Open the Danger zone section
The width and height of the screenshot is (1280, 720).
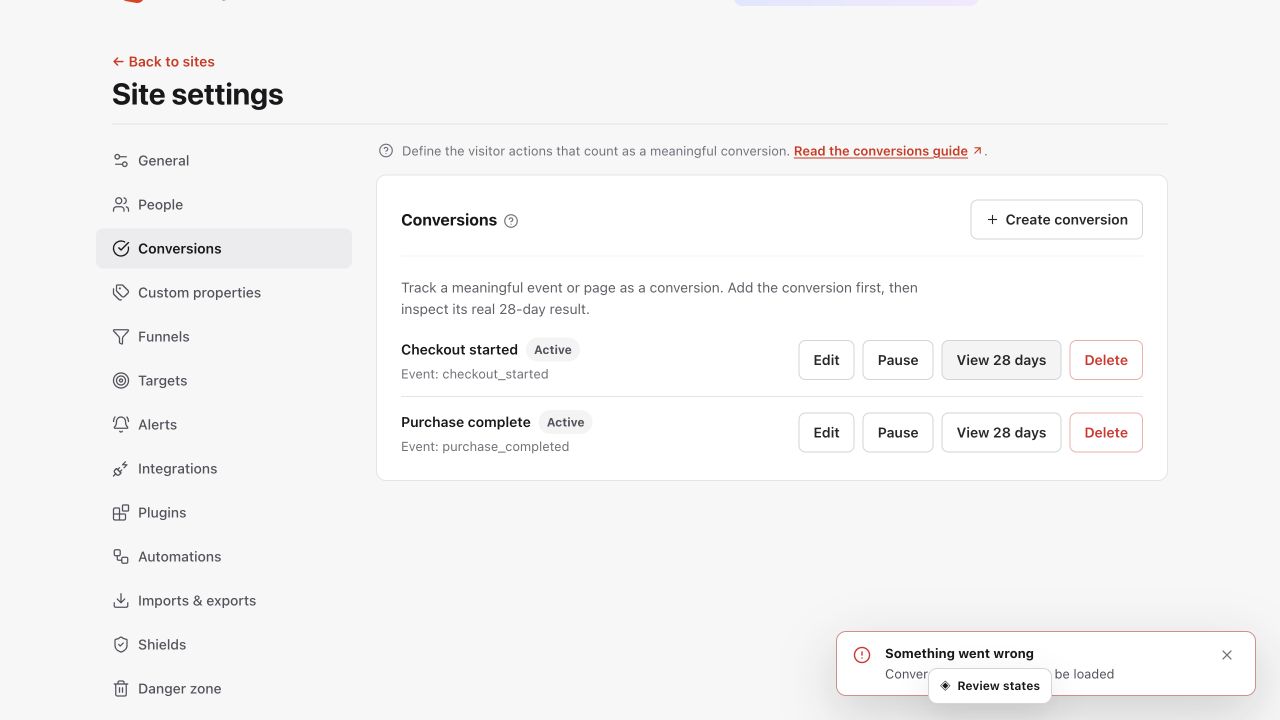click(224, 689)
